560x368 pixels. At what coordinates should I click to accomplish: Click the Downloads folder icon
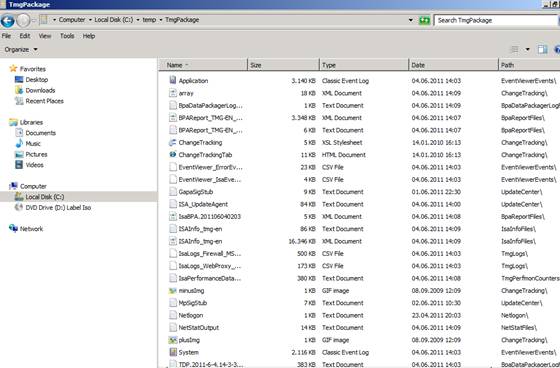19,90
